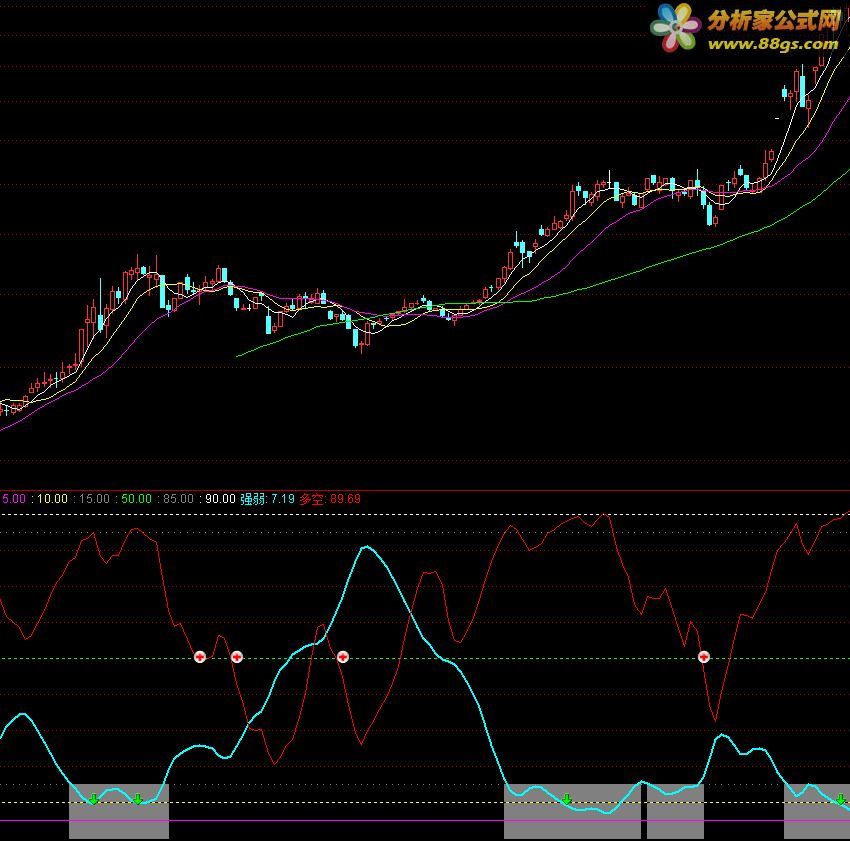Click the cyan 强弱: 7.19 label
This screenshot has width=850, height=841.
267,499
